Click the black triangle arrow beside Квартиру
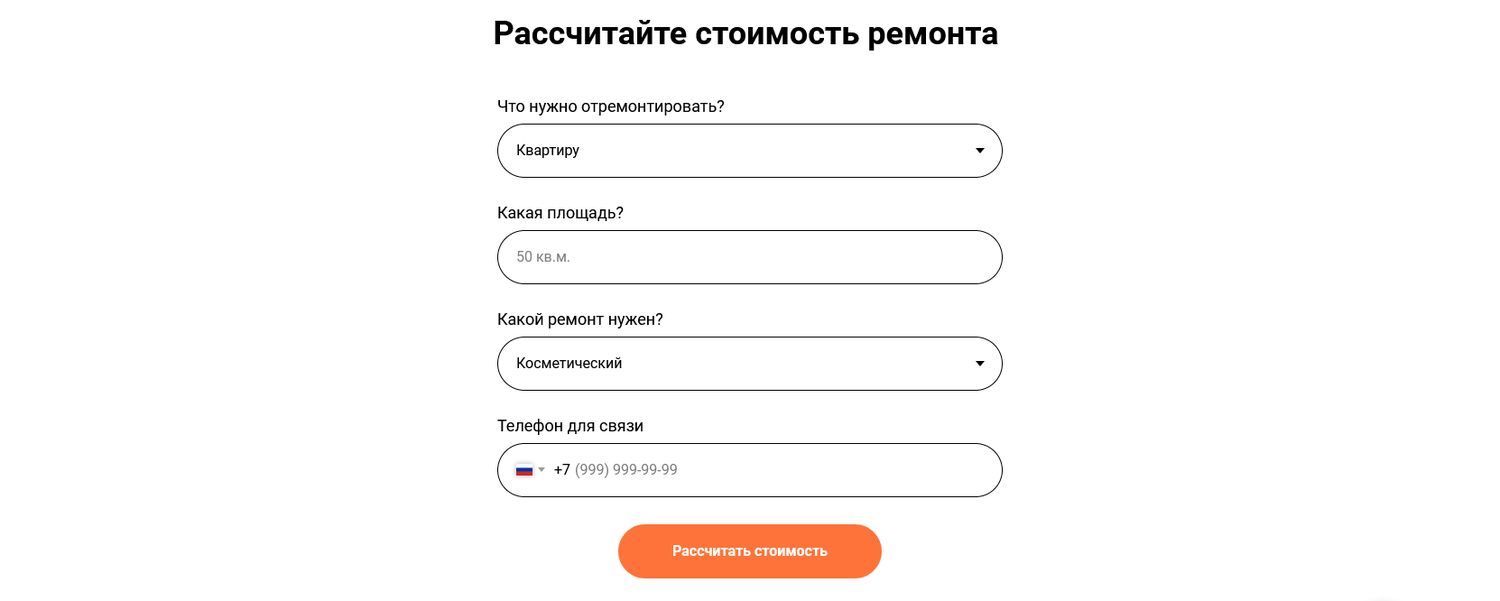This screenshot has width=1500, height=601. coord(980,151)
